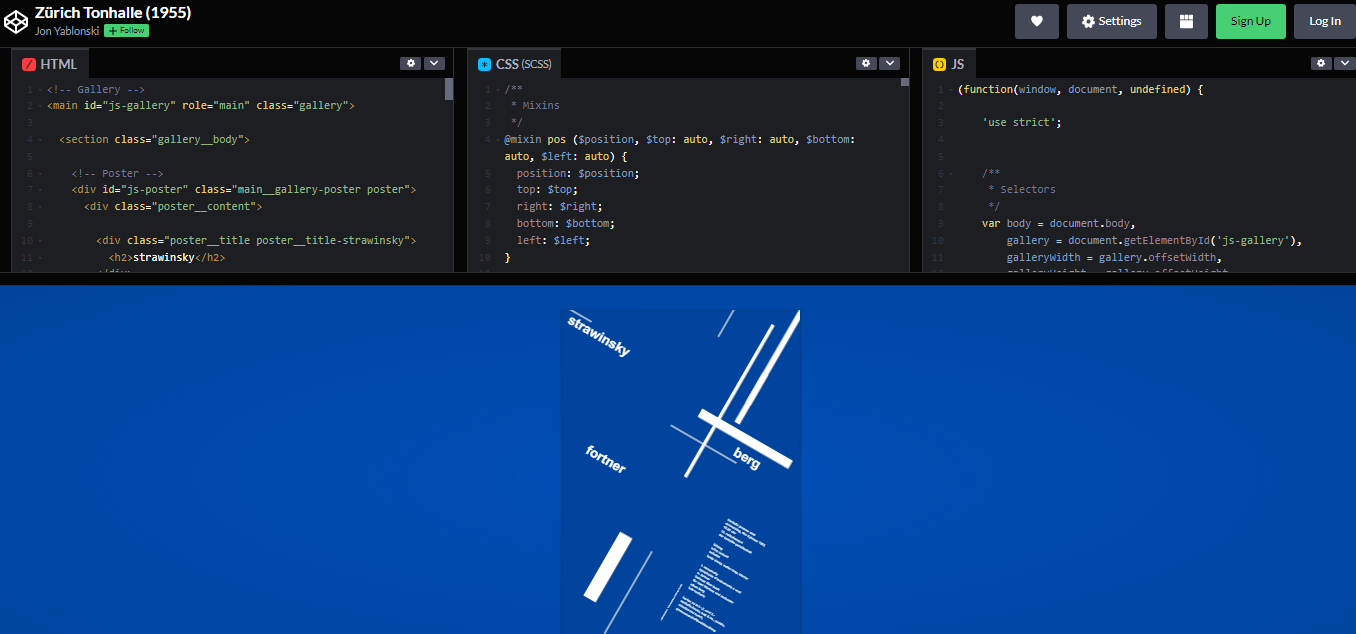Follow Jon Yablonski
The height and width of the screenshot is (634, 1356).
pos(126,31)
